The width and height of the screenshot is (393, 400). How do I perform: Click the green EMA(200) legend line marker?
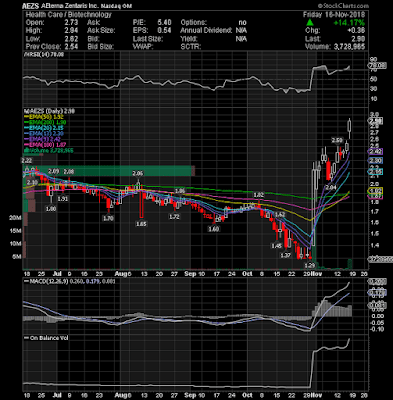[x=25, y=122]
